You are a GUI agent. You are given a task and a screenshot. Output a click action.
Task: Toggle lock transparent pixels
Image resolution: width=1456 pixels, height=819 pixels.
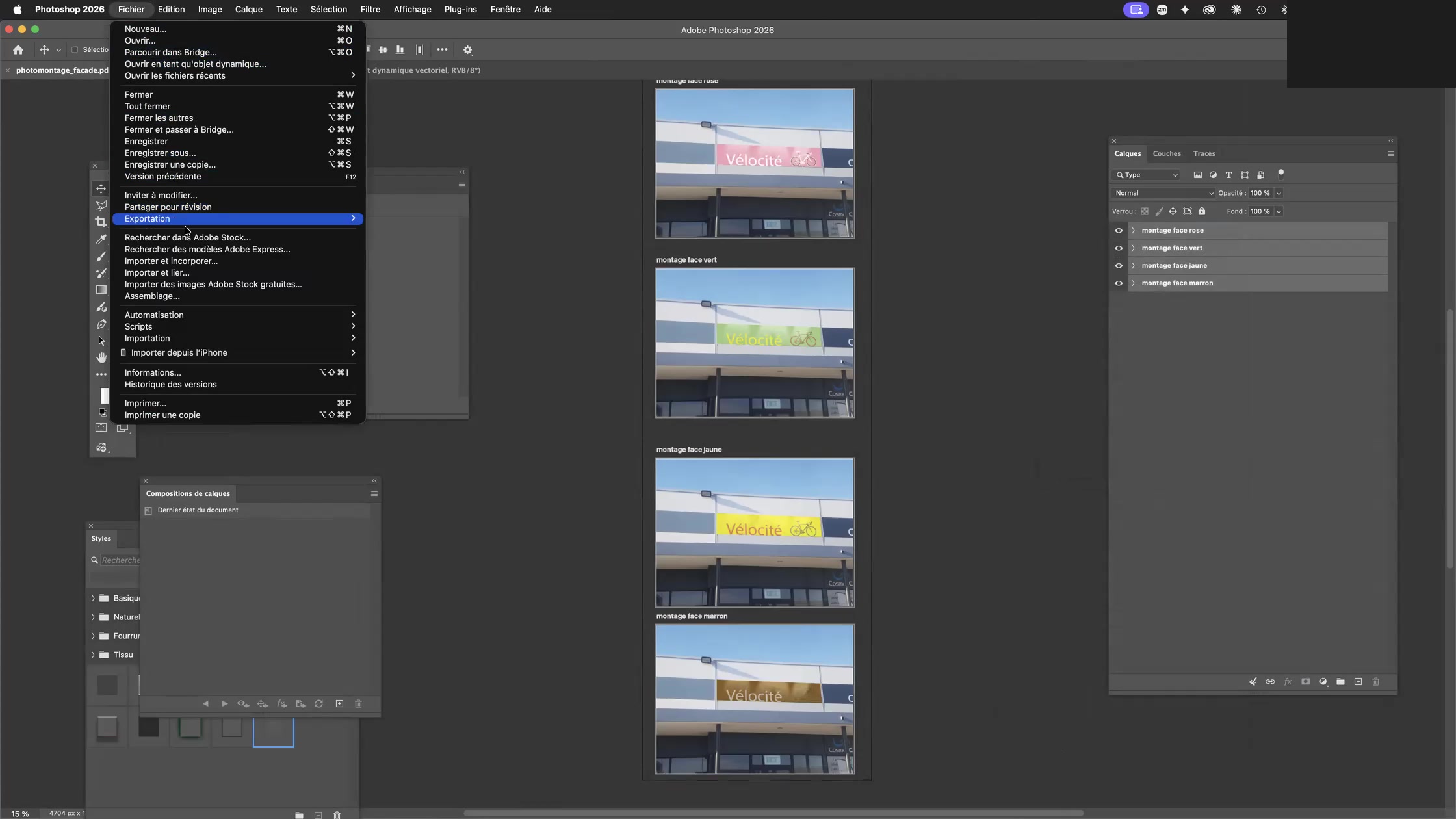tap(1145, 211)
